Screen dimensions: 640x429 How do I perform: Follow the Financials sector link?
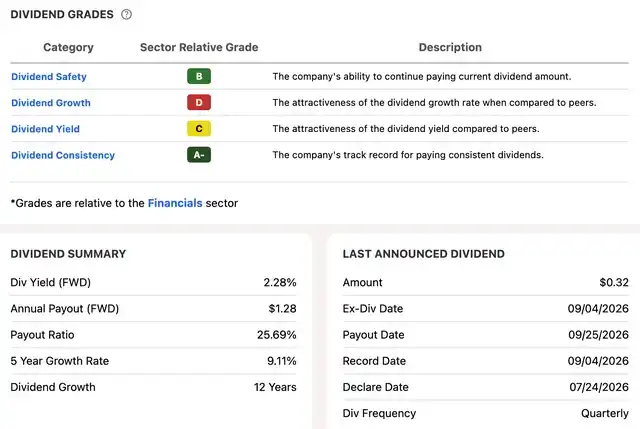click(x=175, y=203)
